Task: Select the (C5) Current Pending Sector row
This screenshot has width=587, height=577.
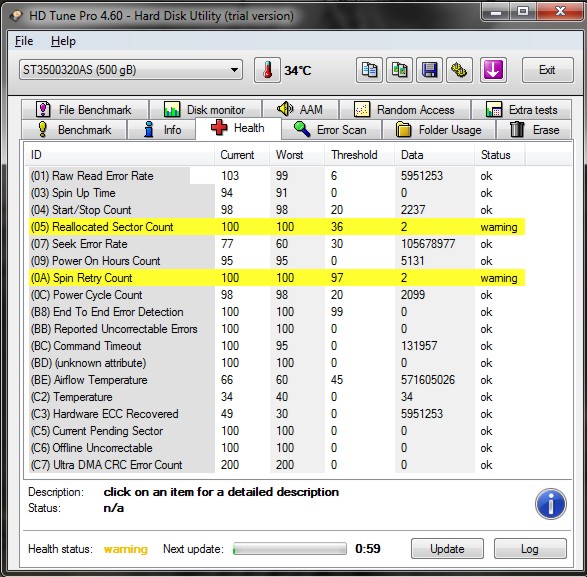Action: click(277, 431)
